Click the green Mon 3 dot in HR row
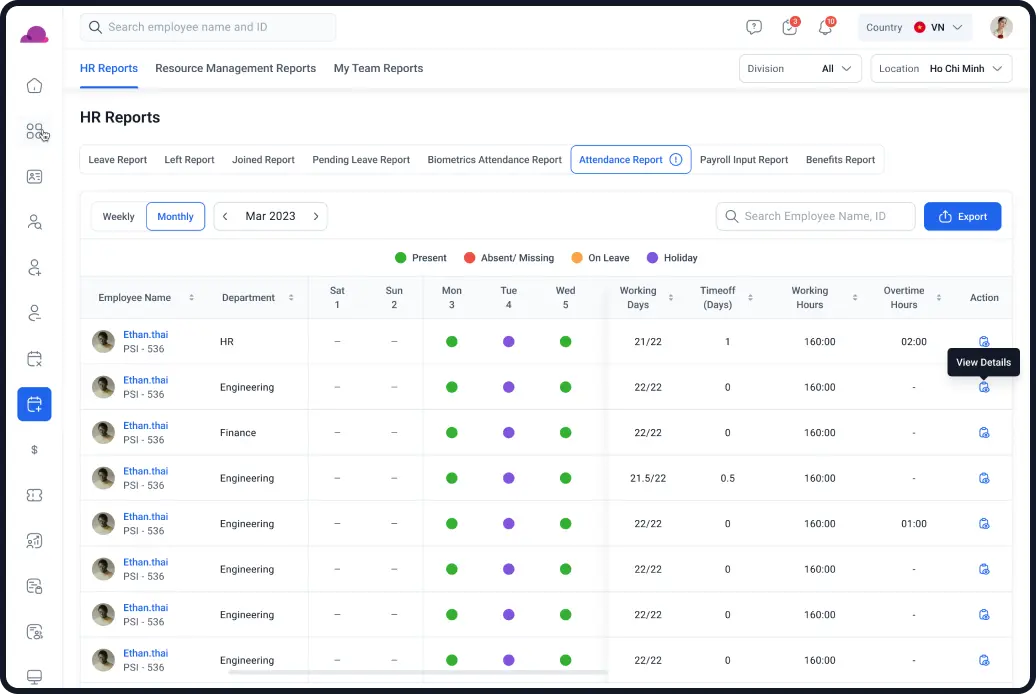This screenshot has width=1036, height=694. click(x=452, y=342)
